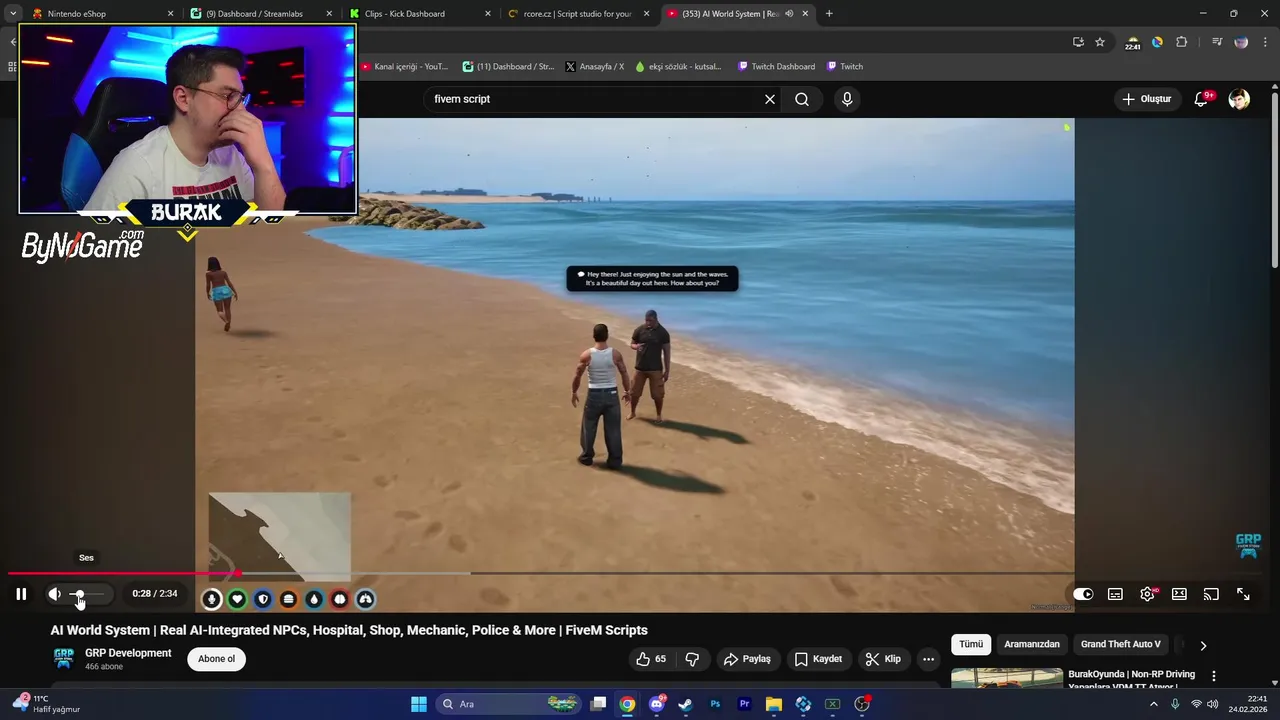Screen dimensions: 1280x720
Task: Open the Windows Start menu
Action: click(419, 704)
